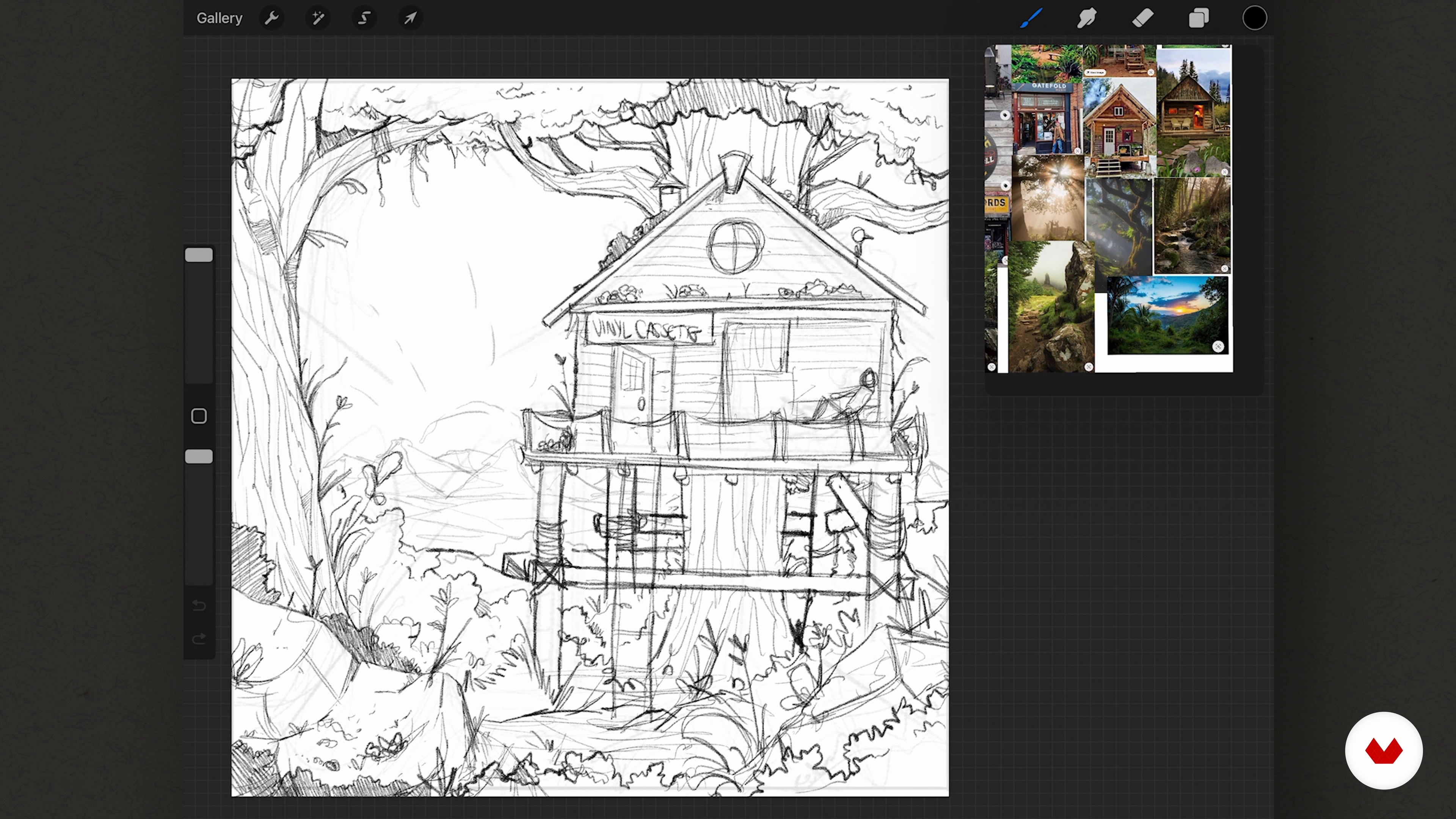Tap the square modify button in sidebar
Screen dimensions: 1456x819
[199, 416]
